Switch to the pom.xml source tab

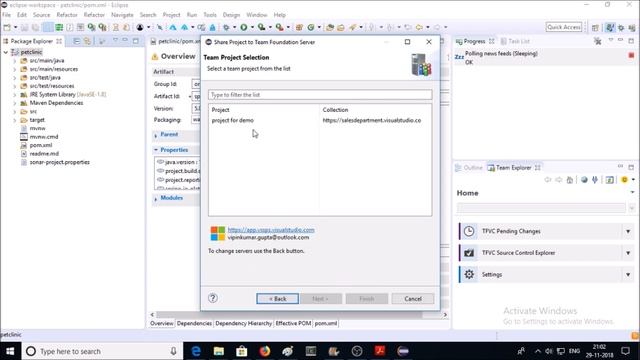pyautogui.click(x=326, y=323)
